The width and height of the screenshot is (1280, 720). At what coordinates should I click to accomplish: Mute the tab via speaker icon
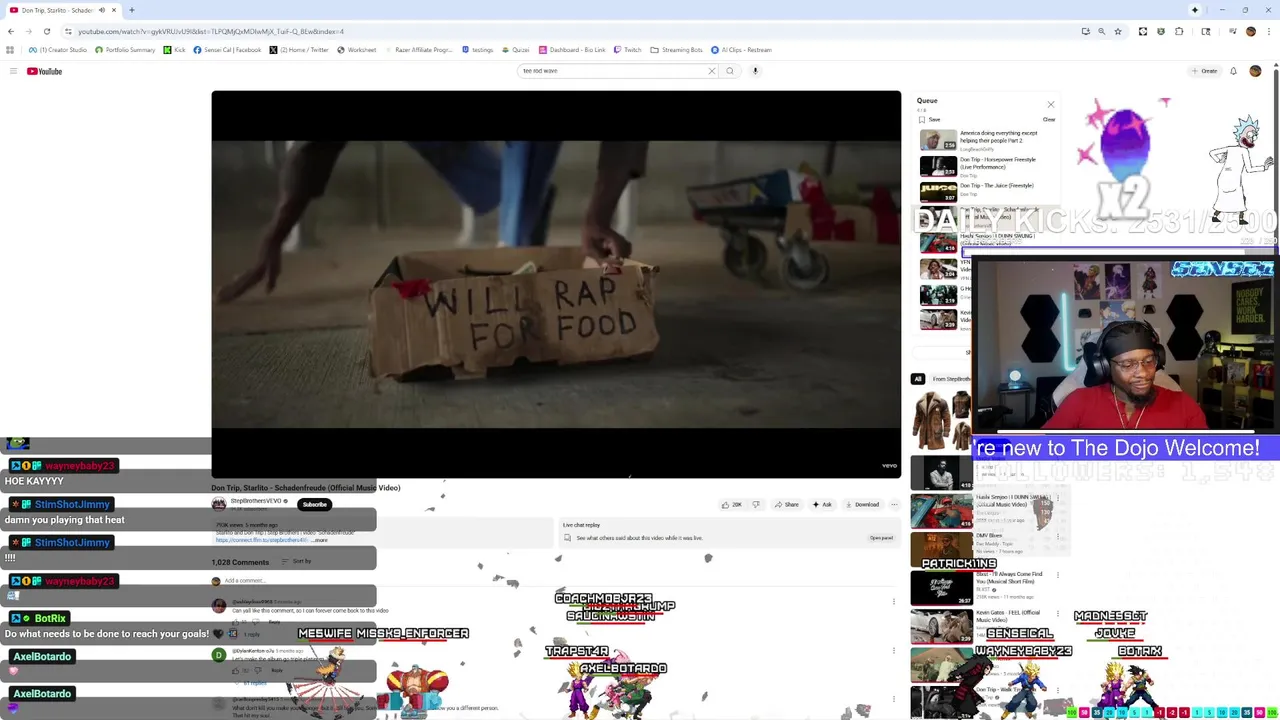pyautogui.click(x=102, y=10)
